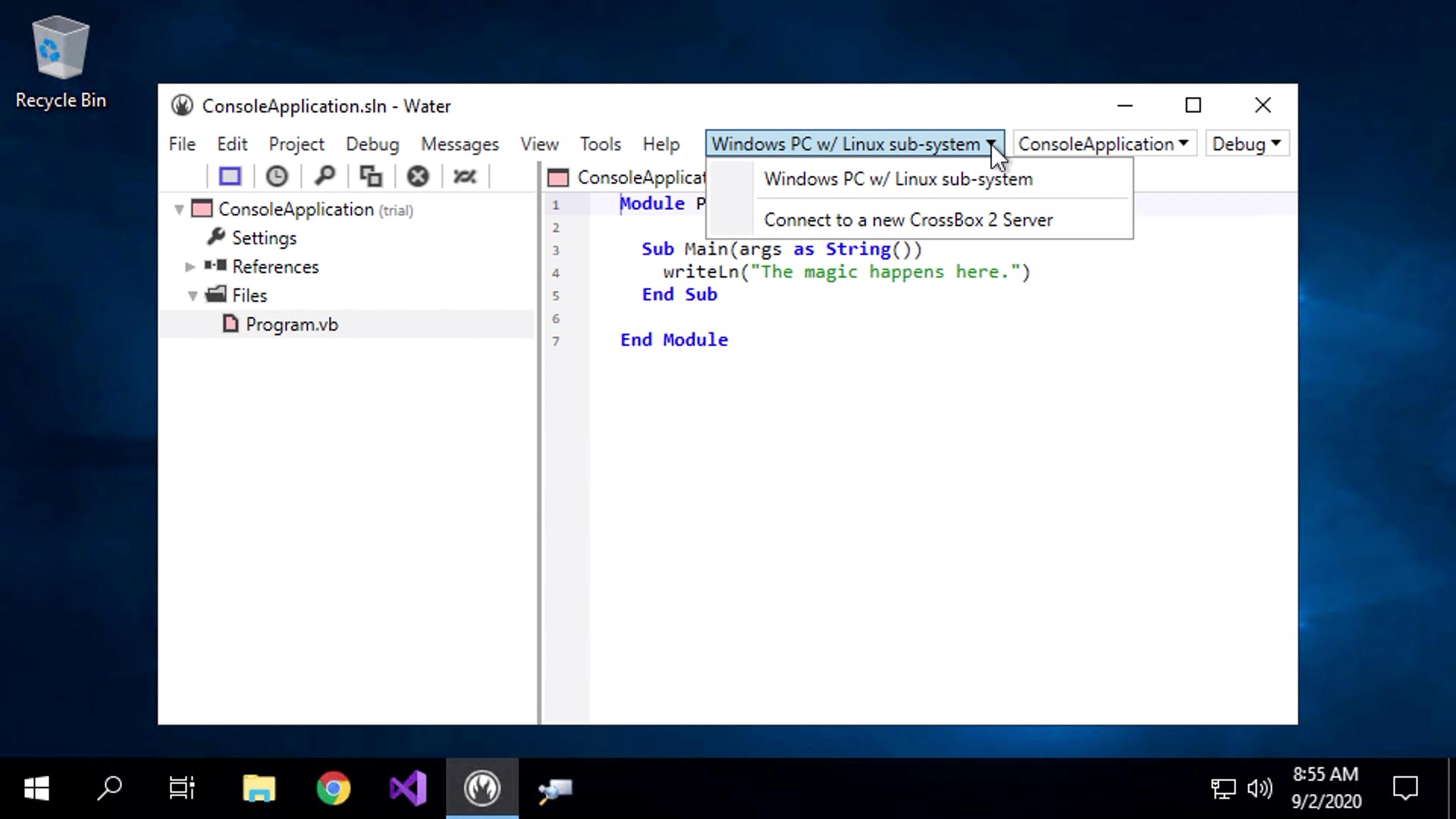
Task: Click the Water app taskbar icon
Action: point(482,789)
